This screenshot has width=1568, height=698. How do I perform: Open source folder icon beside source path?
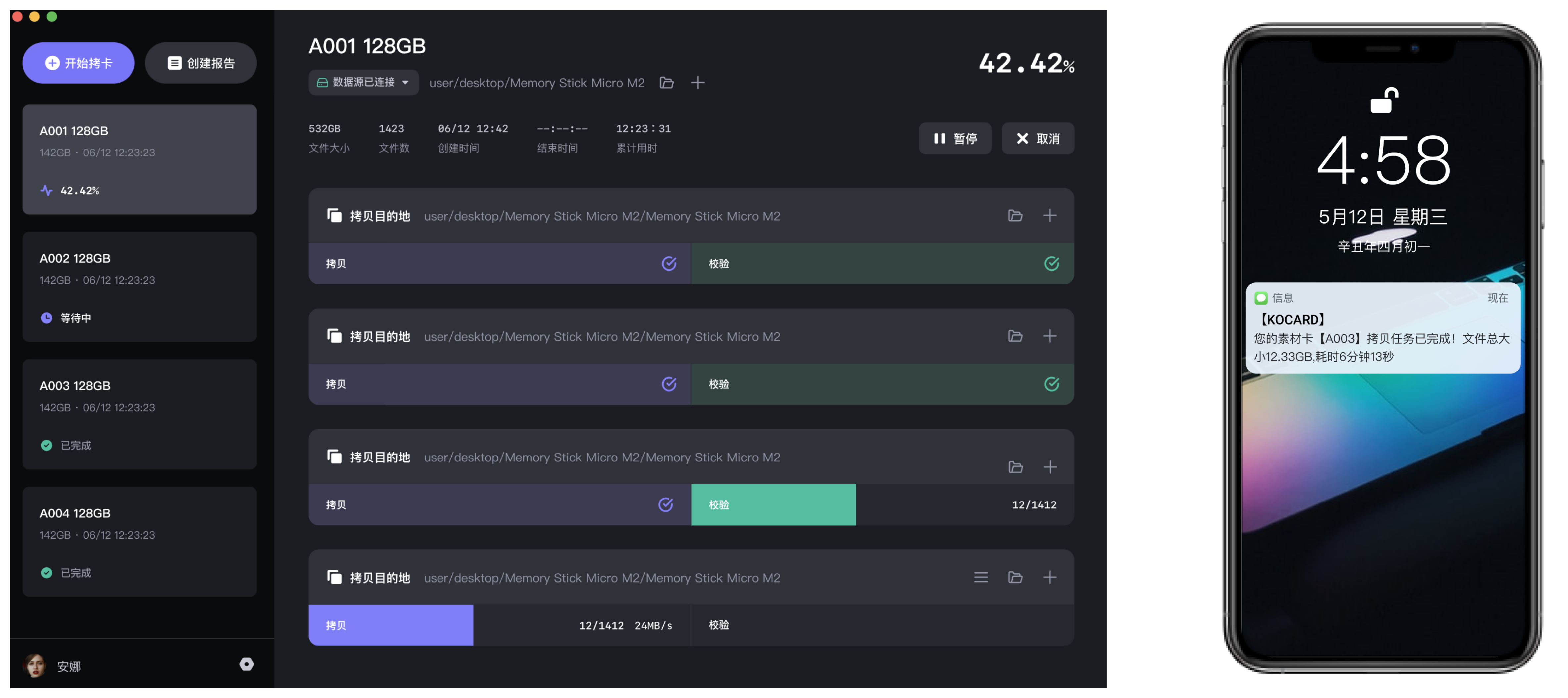[667, 82]
